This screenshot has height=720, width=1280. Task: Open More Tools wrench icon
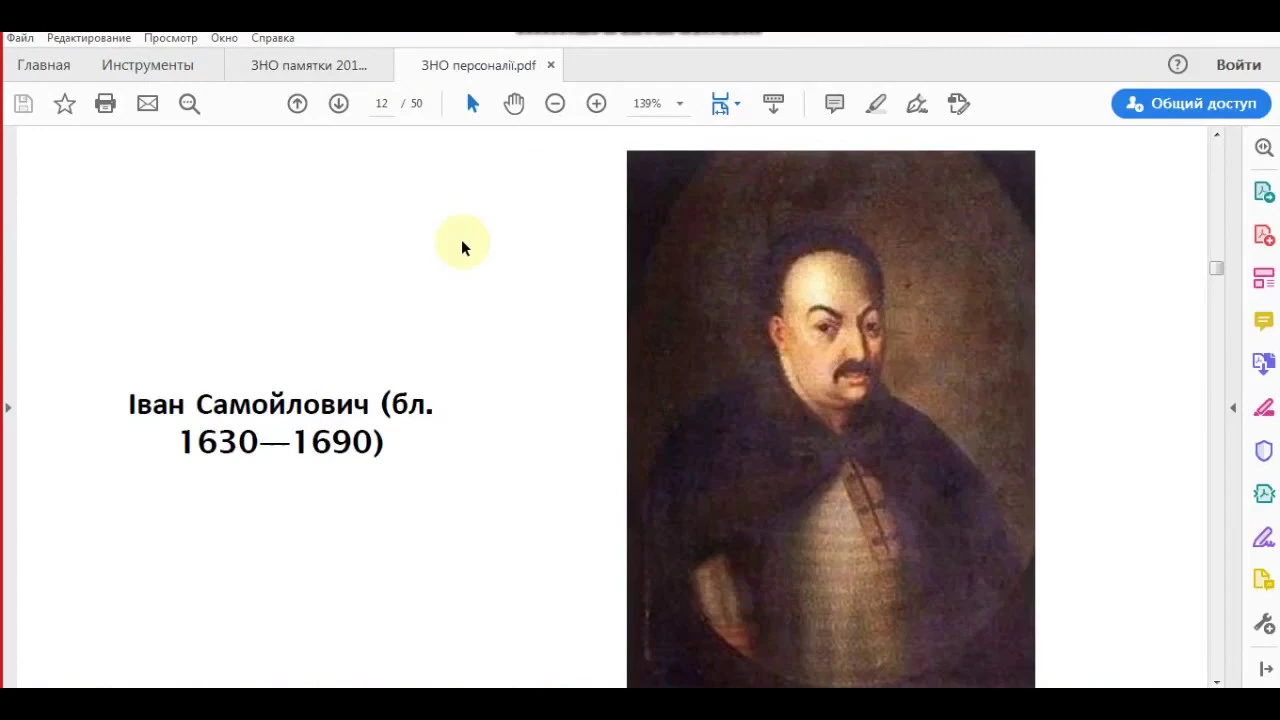click(1264, 625)
